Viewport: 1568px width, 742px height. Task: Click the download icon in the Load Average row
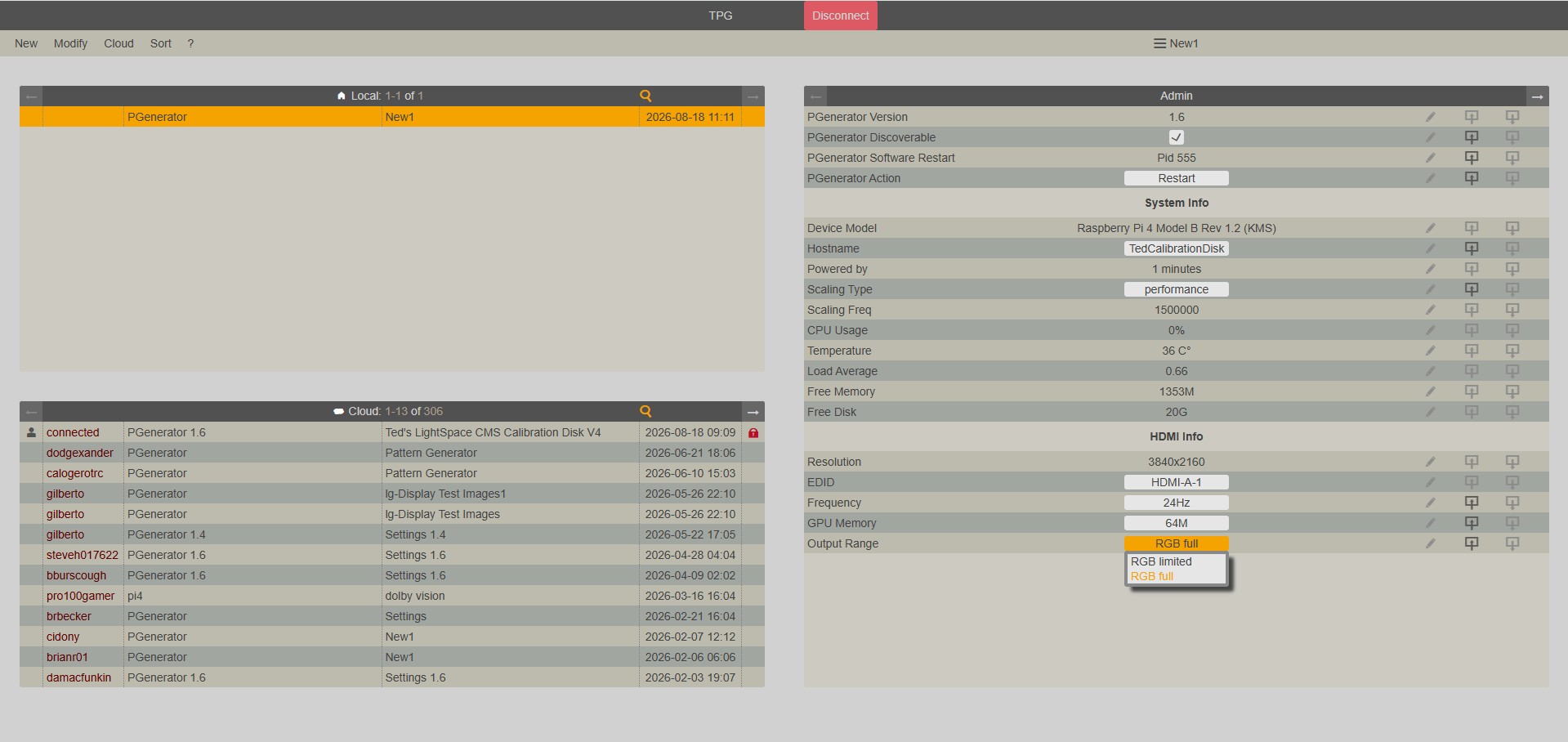coord(1512,371)
